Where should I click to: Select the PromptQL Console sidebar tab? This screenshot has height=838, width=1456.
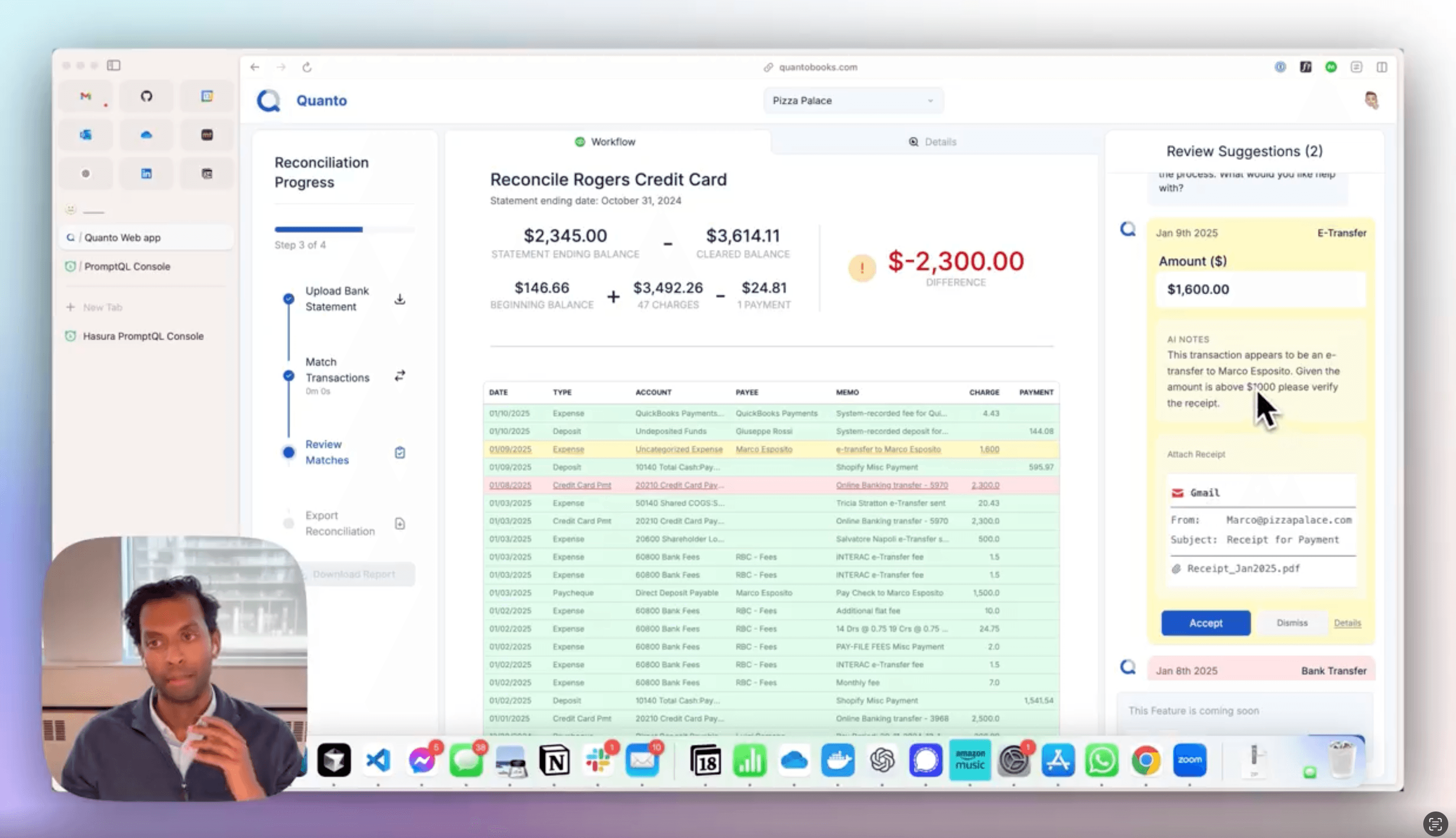(x=146, y=266)
